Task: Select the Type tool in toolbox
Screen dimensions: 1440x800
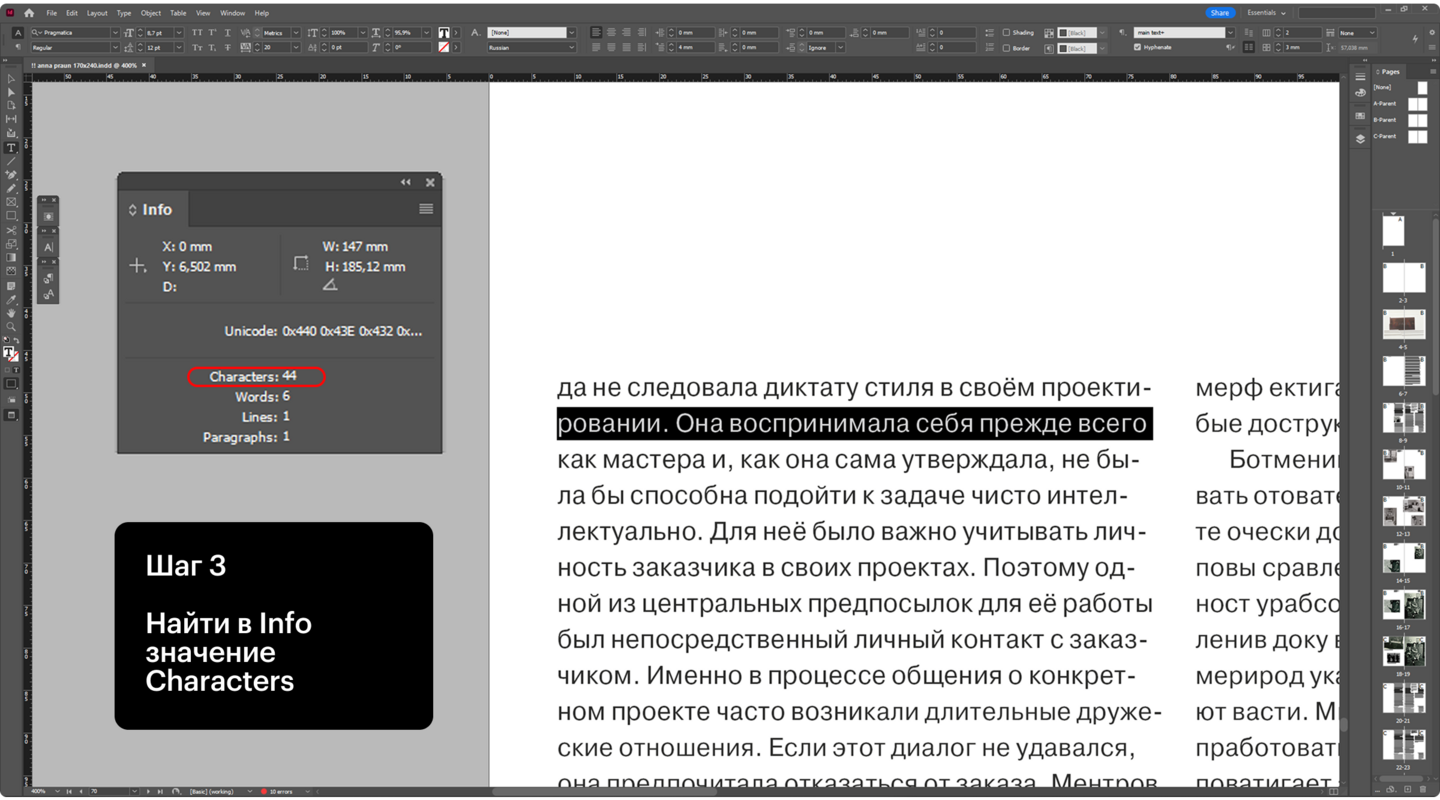Action: [11, 147]
